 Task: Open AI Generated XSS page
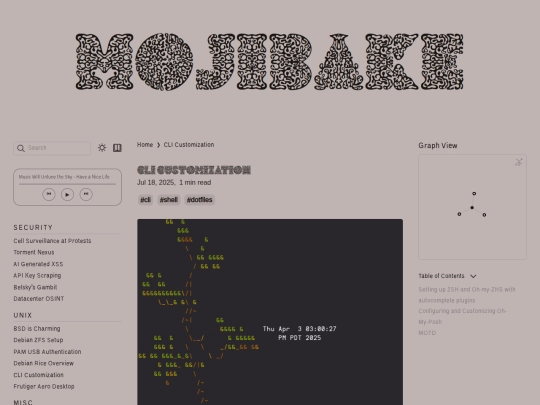[38, 264]
